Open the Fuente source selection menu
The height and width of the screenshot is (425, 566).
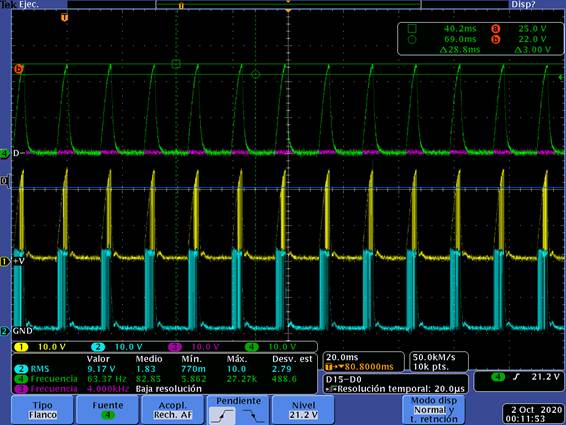[108, 410]
